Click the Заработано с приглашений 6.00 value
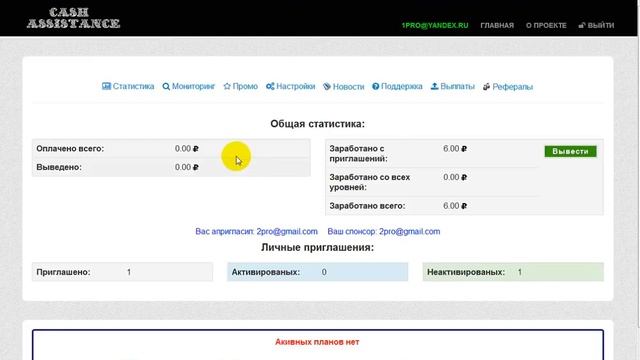Viewport: 640px width, 360px height. (455, 149)
